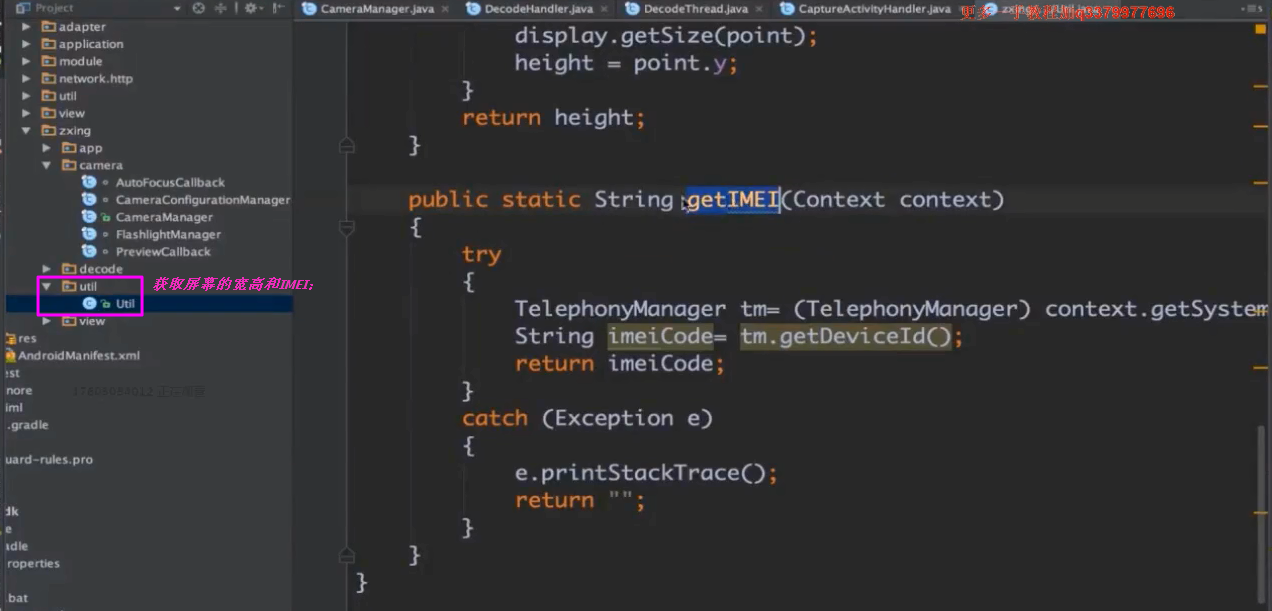
Task: Click the tm.getDeviceId() call
Action: [847, 336]
